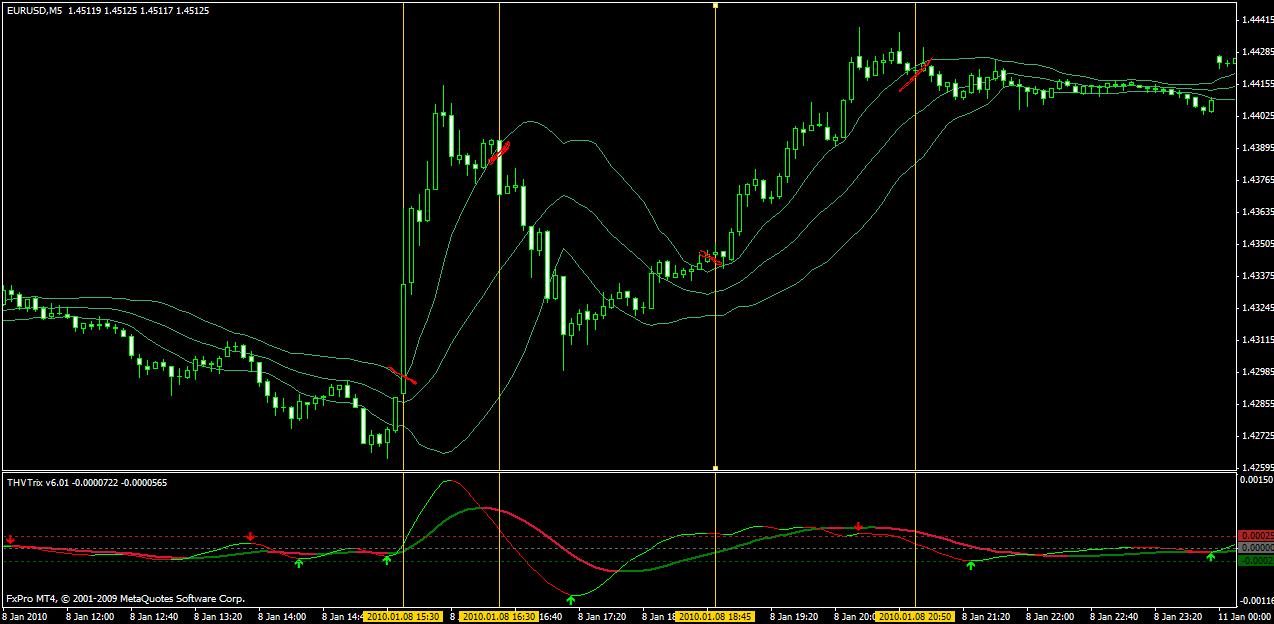This screenshot has width=1274, height=624.
Task: Select the red trendline on the 16:30 vertical line
Action: (499, 152)
